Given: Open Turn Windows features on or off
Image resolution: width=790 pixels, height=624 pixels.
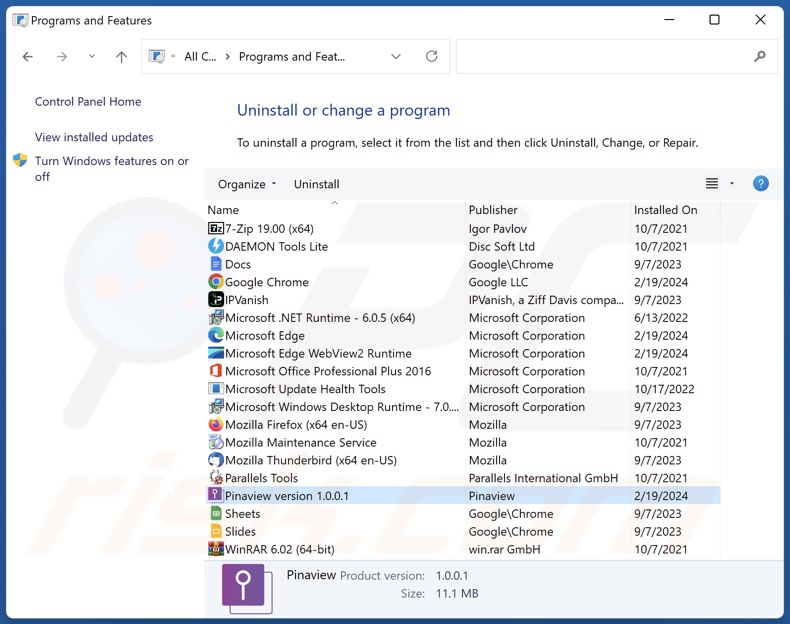Looking at the screenshot, I should point(111,169).
